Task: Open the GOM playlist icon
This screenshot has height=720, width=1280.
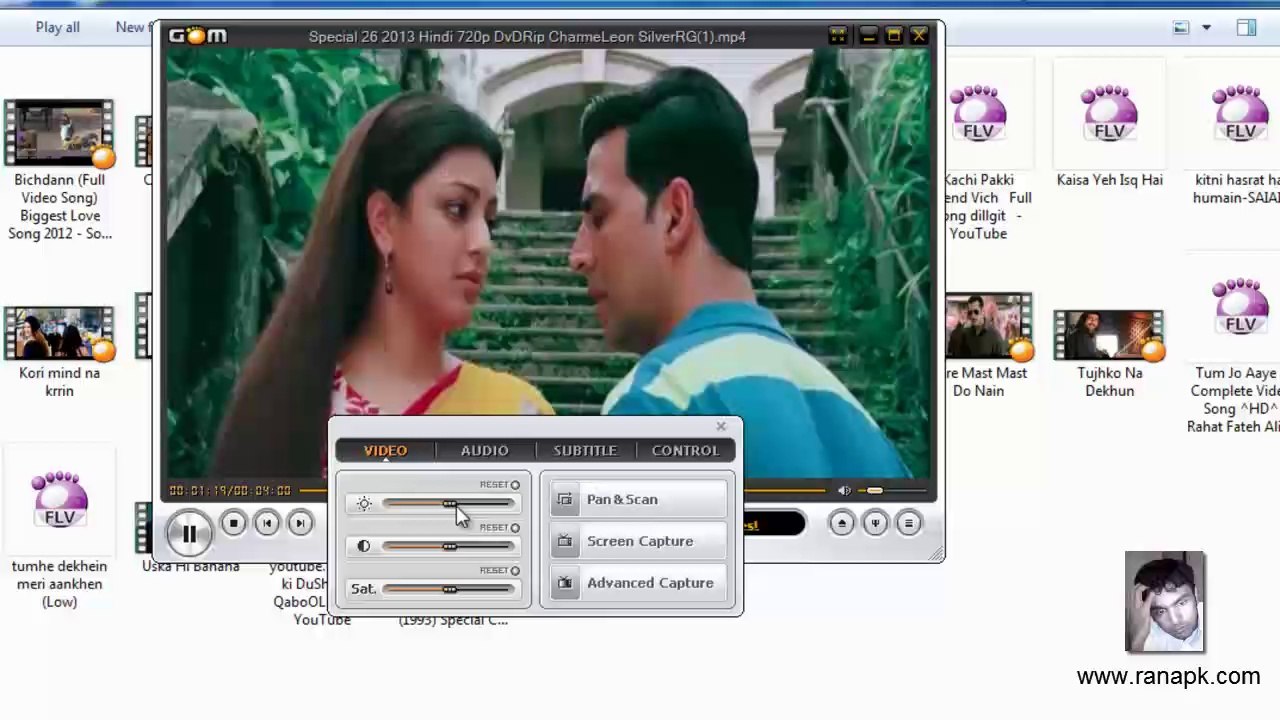Action: pos(908,523)
